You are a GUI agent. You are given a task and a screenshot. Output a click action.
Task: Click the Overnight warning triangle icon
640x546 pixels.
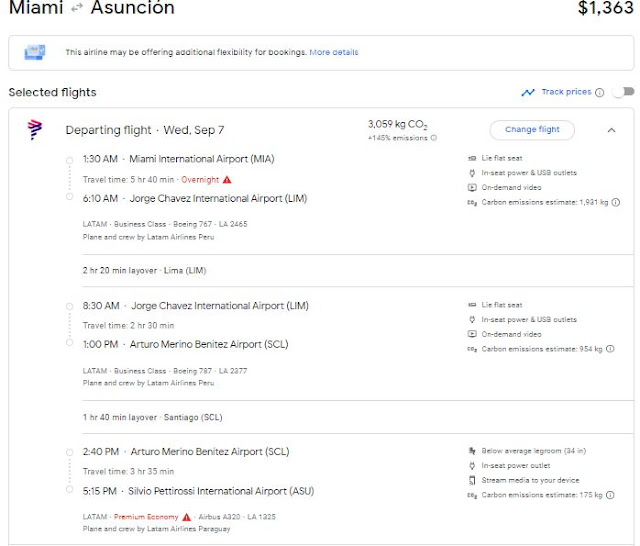coord(227,179)
